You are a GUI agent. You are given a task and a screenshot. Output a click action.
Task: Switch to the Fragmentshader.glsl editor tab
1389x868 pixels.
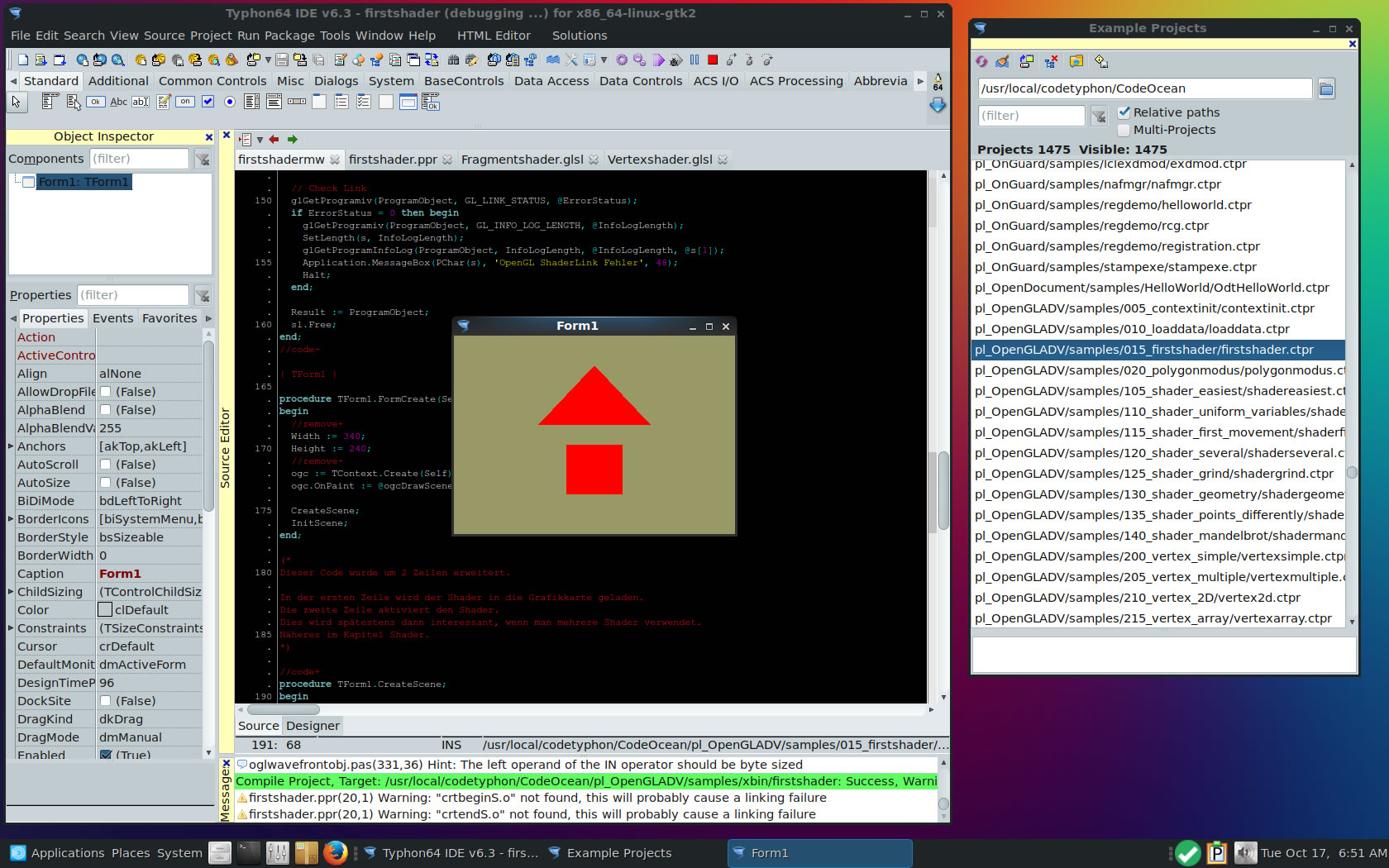coord(522,160)
